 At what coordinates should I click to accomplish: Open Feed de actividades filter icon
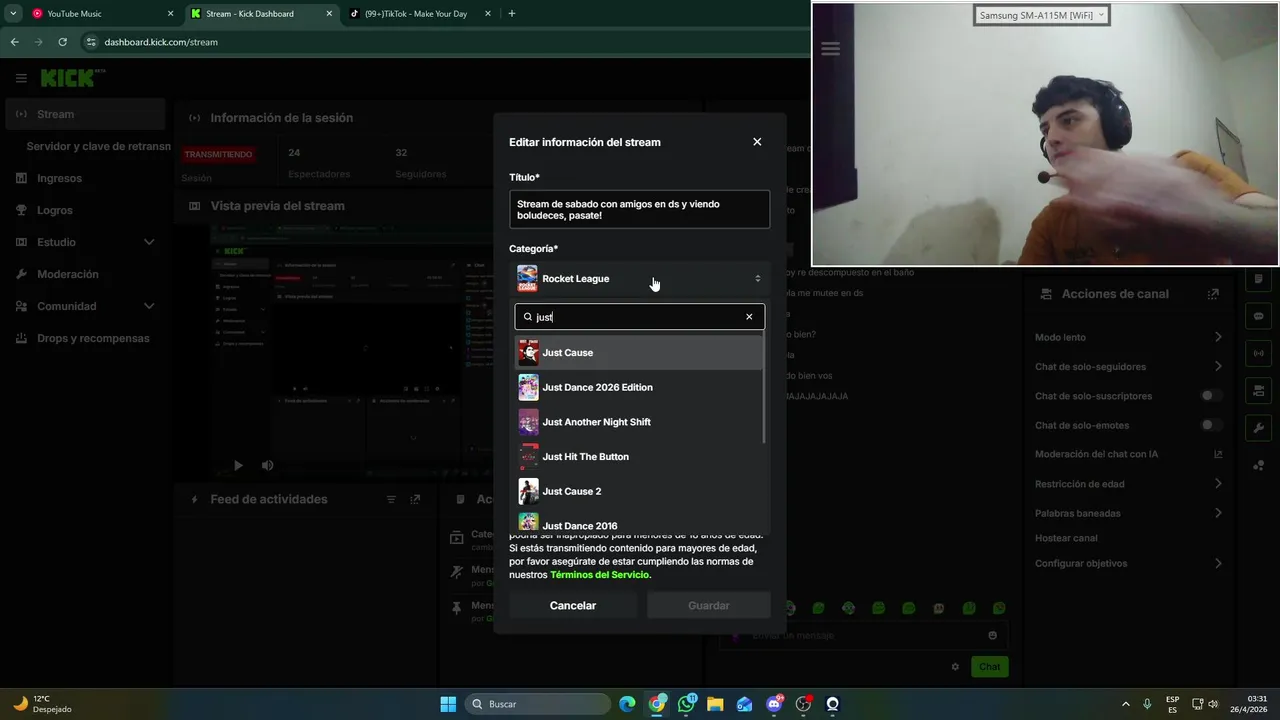(x=391, y=499)
